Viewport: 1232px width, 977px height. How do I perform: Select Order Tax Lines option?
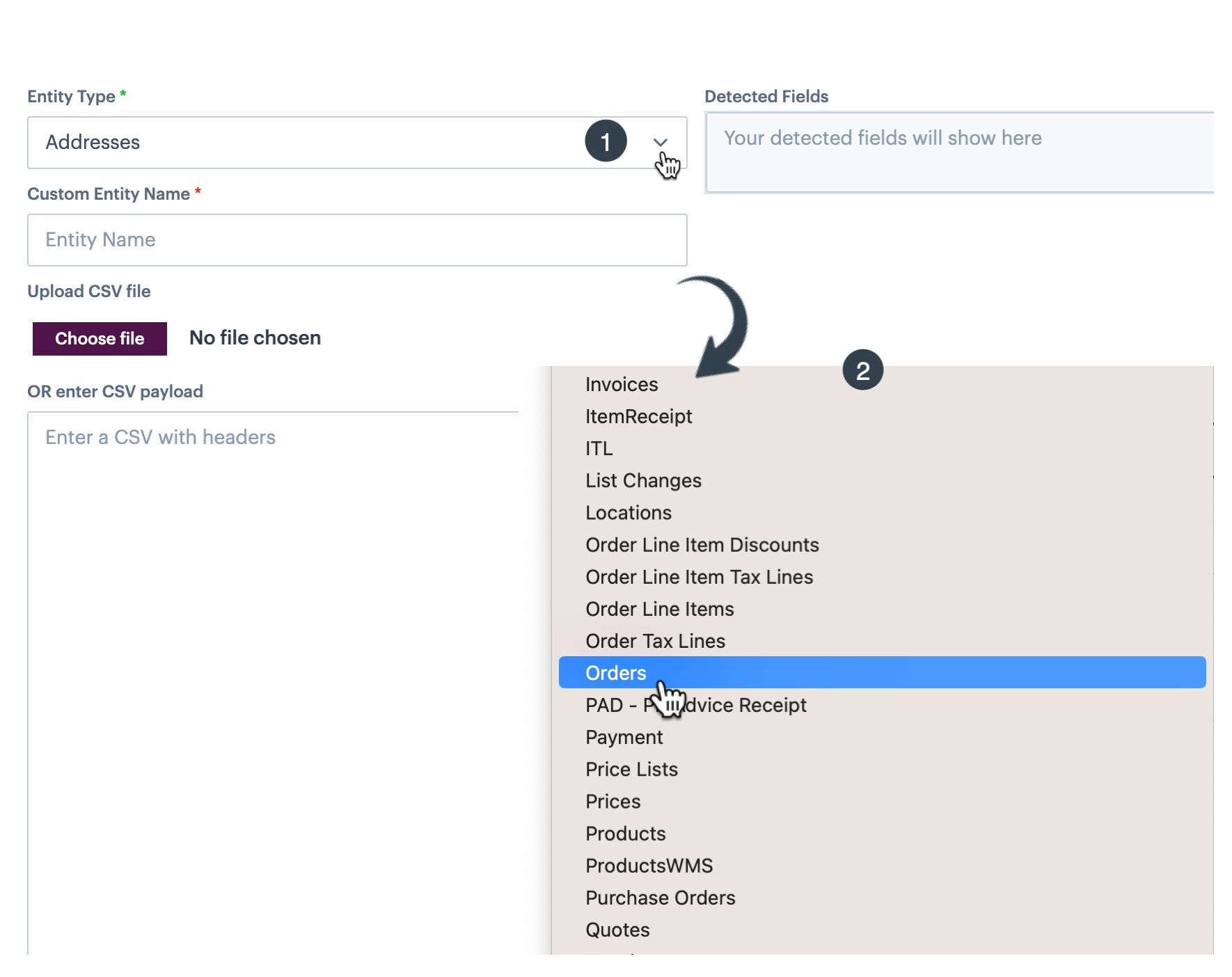(x=655, y=641)
